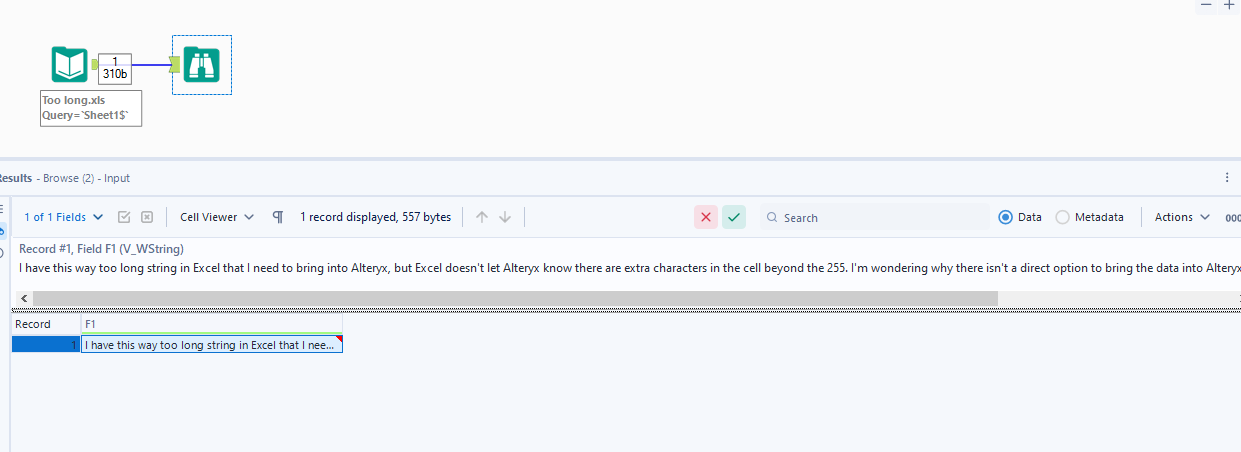Click the next record down arrow
The width and height of the screenshot is (1241, 452).
click(x=505, y=217)
